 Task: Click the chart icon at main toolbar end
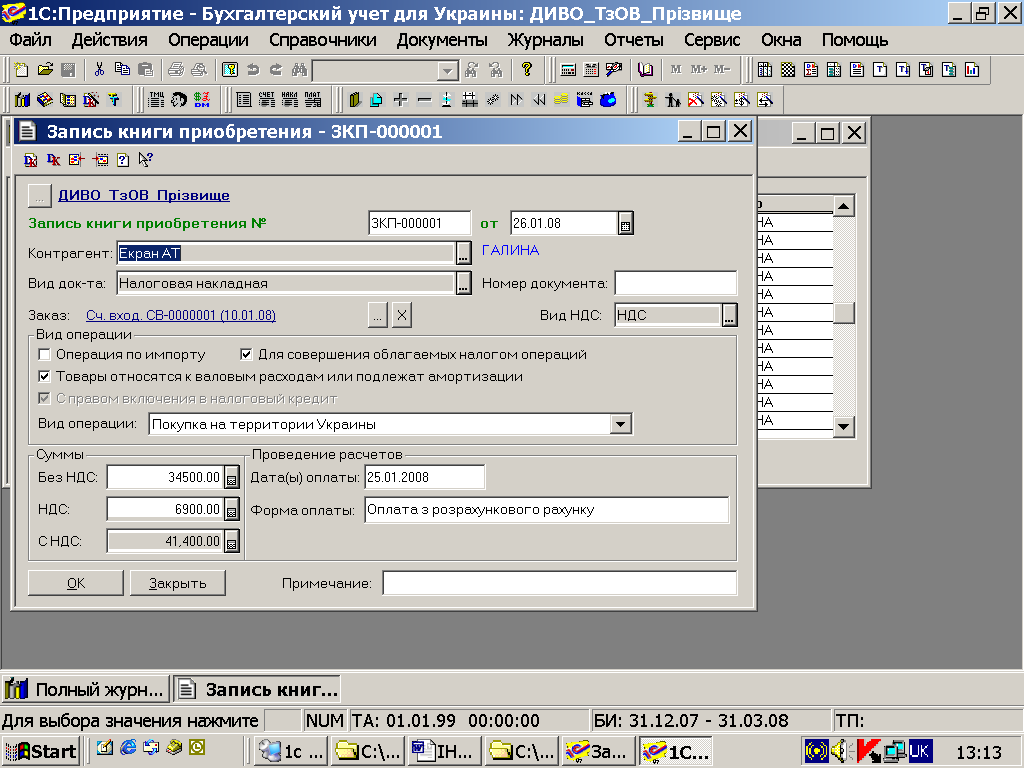point(972,69)
